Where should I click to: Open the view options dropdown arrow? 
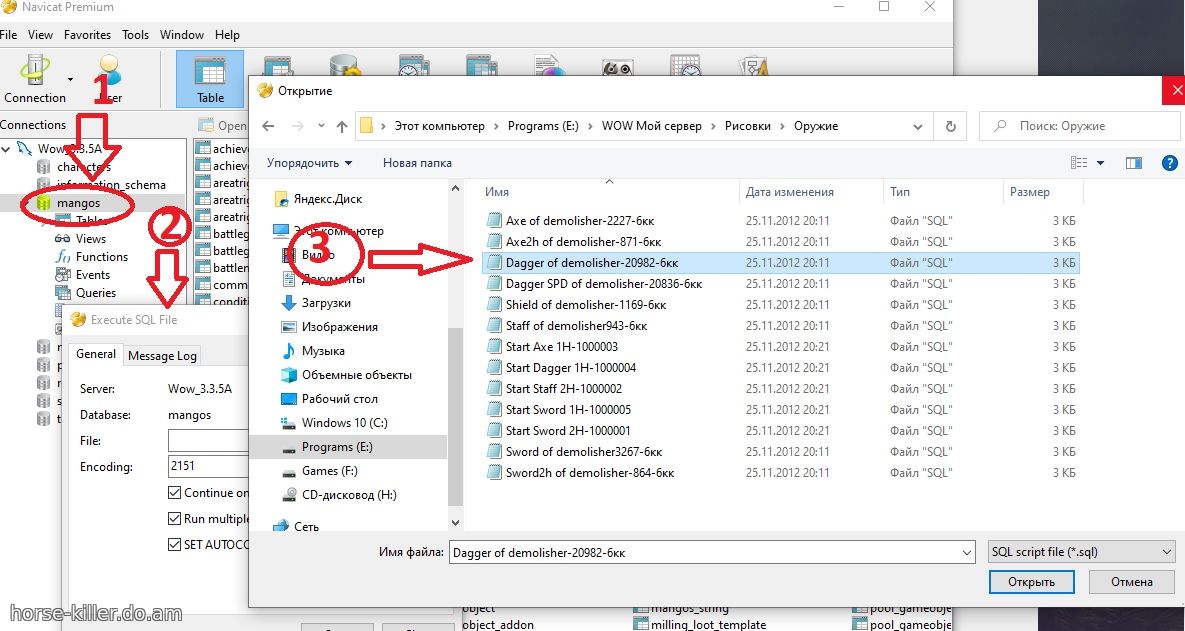pyautogui.click(x=1100, y=162)
